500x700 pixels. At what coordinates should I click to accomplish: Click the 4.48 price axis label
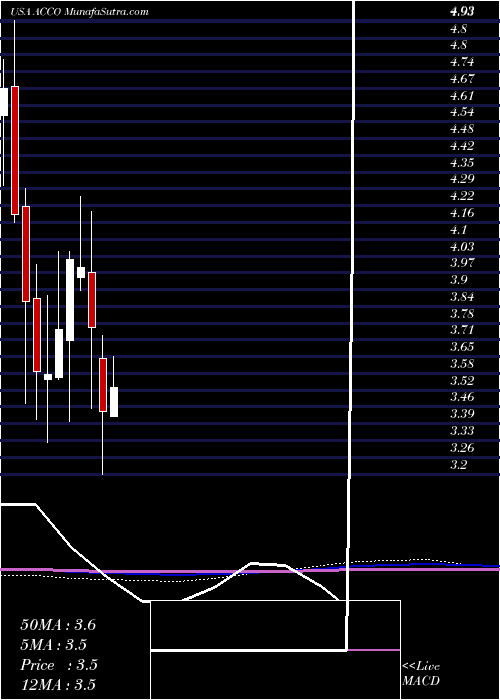pyautogui.click(x=462, y=129)
